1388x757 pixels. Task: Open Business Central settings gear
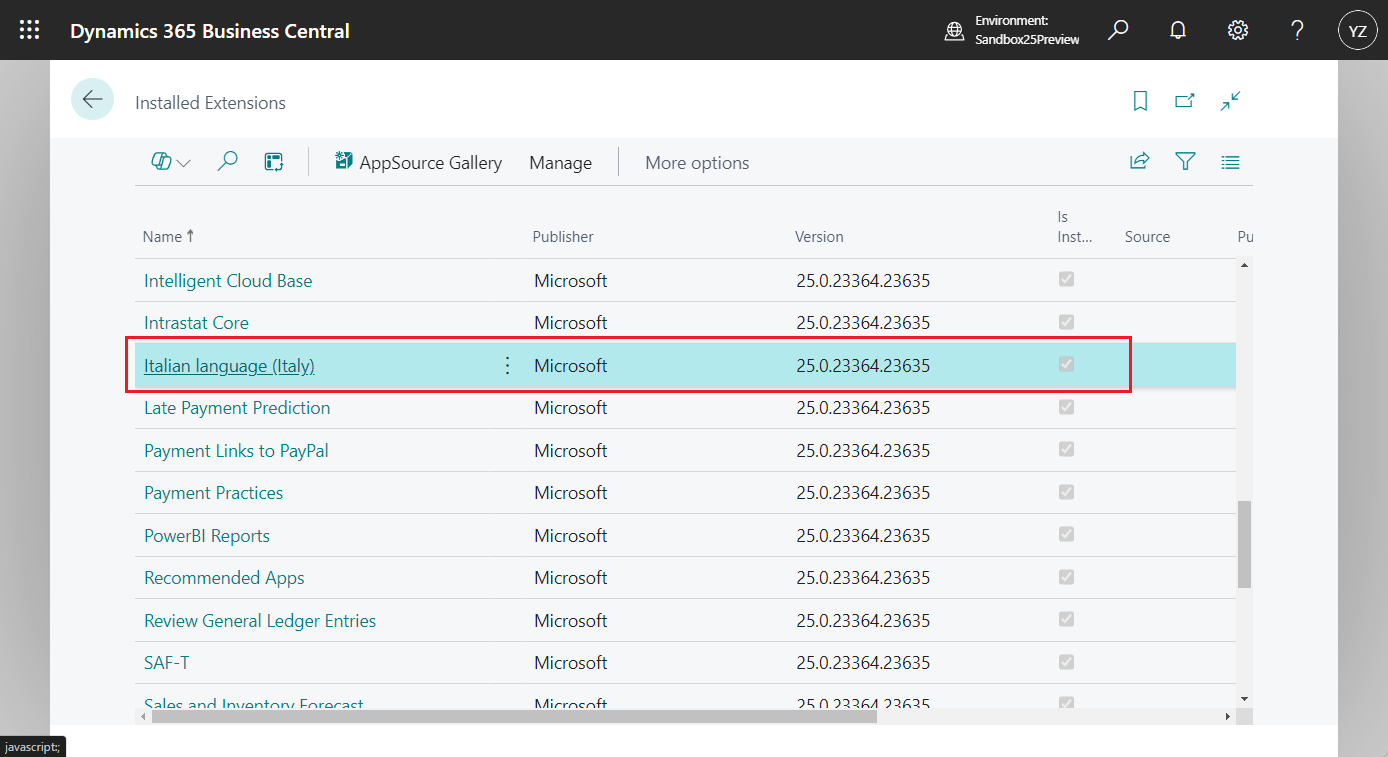click(x=1237, y=30)
